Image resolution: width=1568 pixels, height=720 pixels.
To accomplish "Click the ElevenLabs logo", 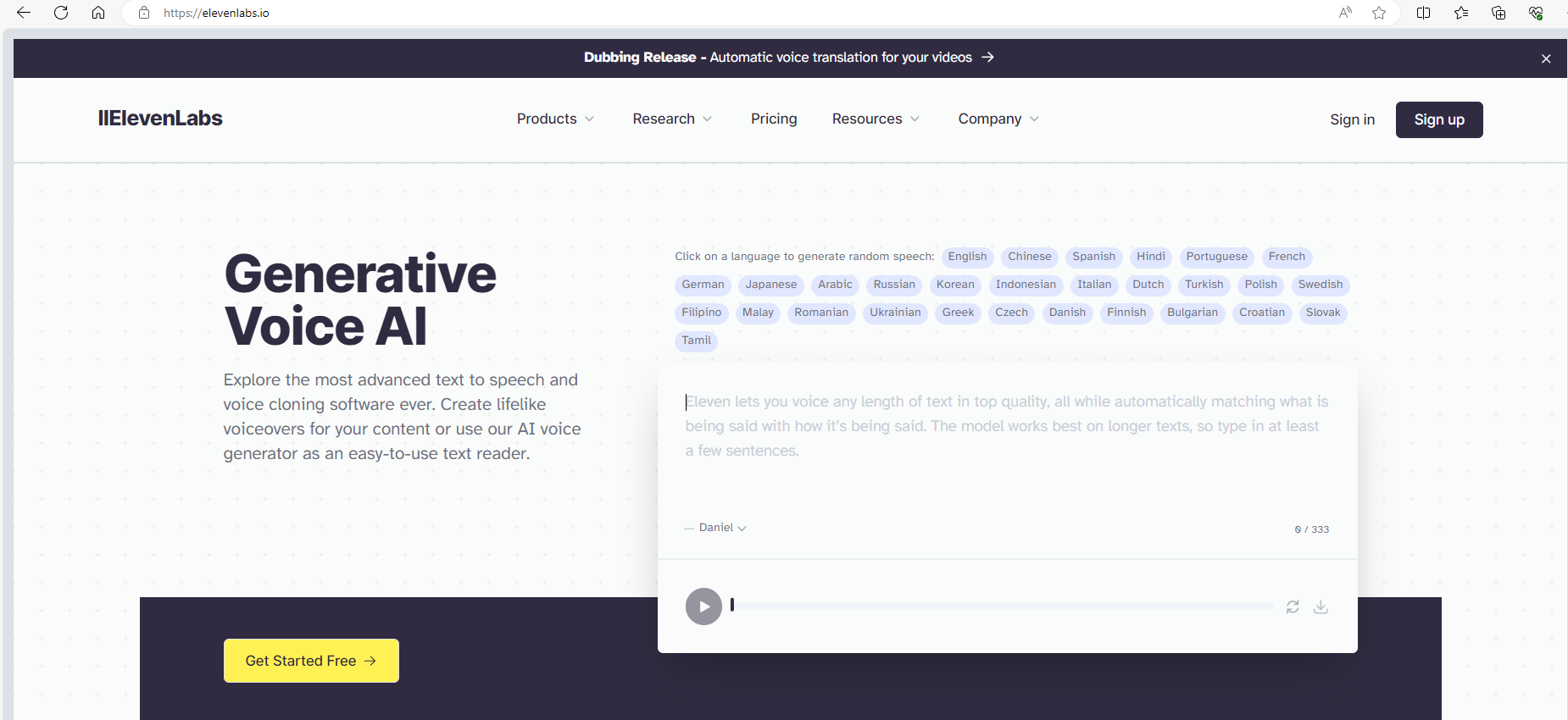I will click(x=160, y=119).
